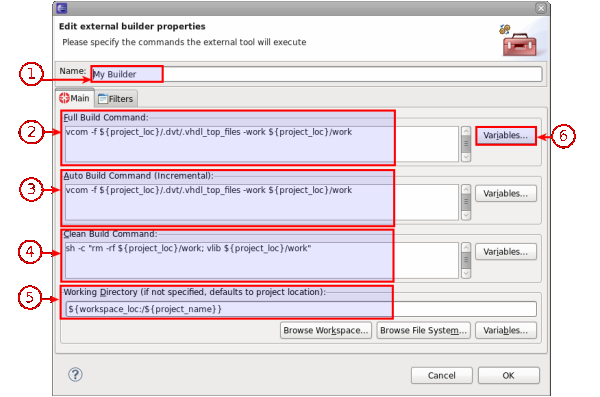
Task: Open Variables for Clean Build Command
Action: point(505,252)
